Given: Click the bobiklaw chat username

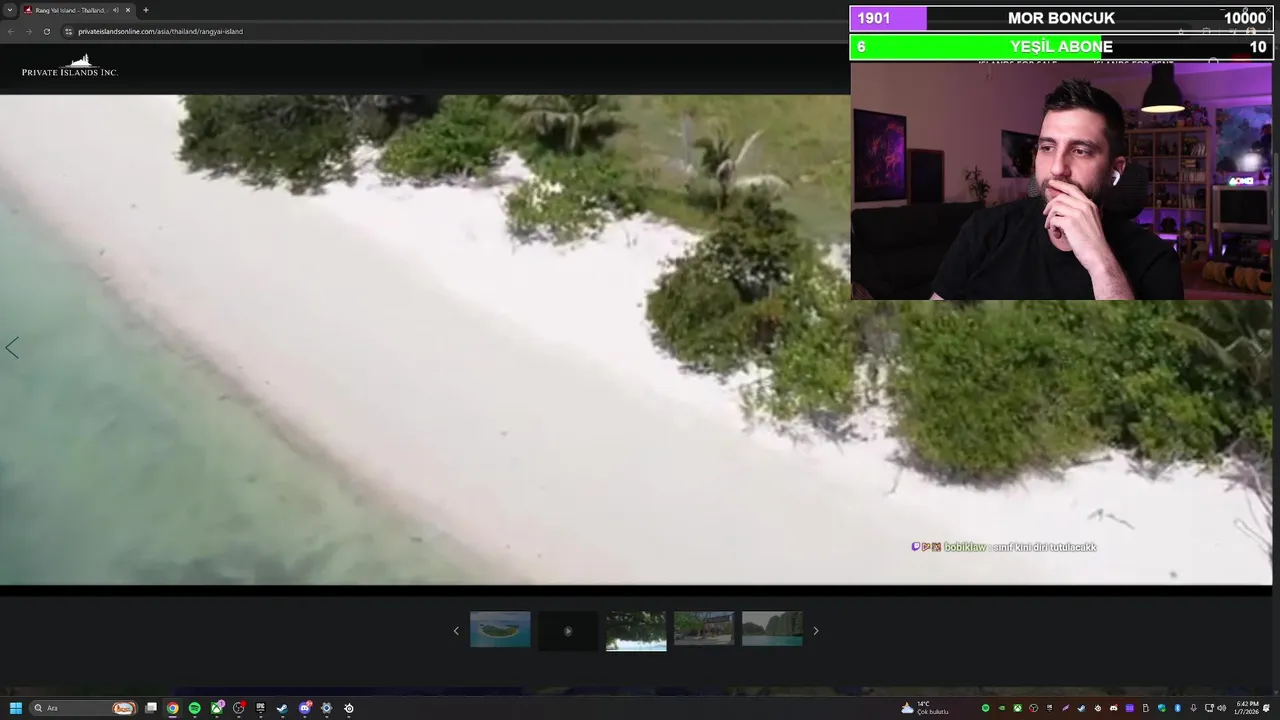Looking at the screenshot, I should (x=964, y=547).
